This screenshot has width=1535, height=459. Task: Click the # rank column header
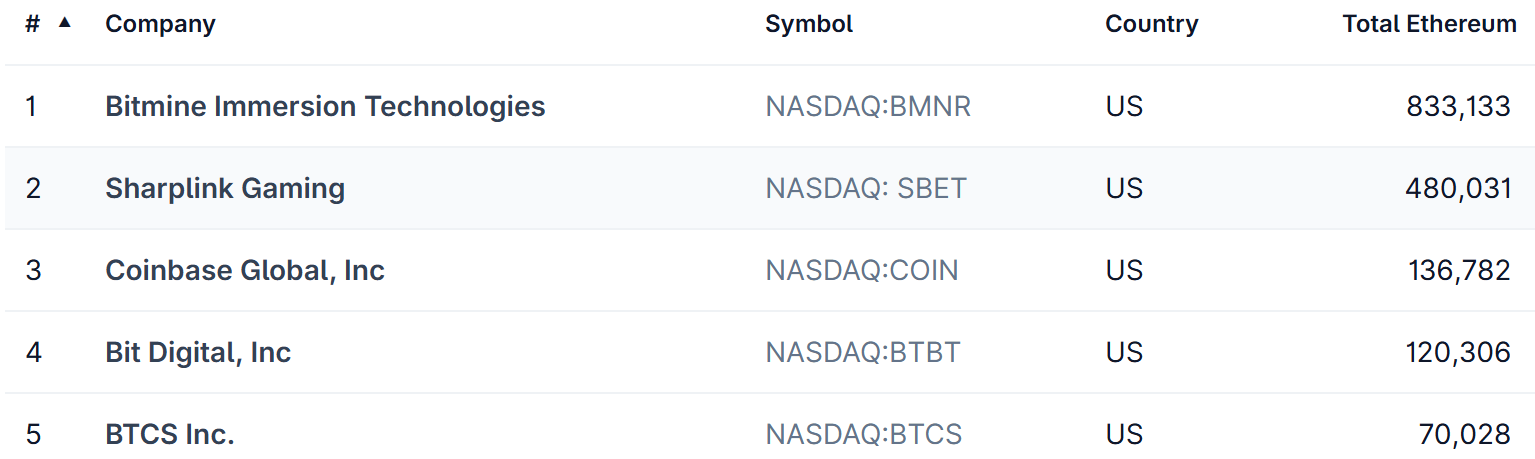tap(33, 24)
